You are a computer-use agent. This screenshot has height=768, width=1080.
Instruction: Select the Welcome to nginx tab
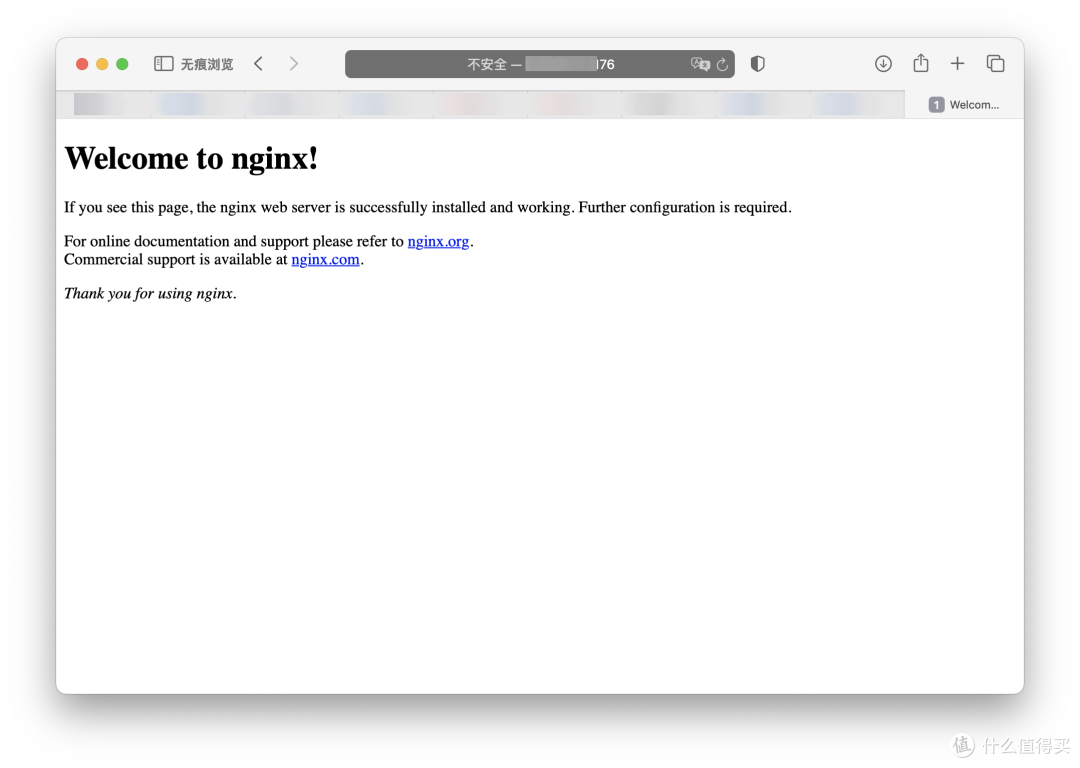point(964,105)
